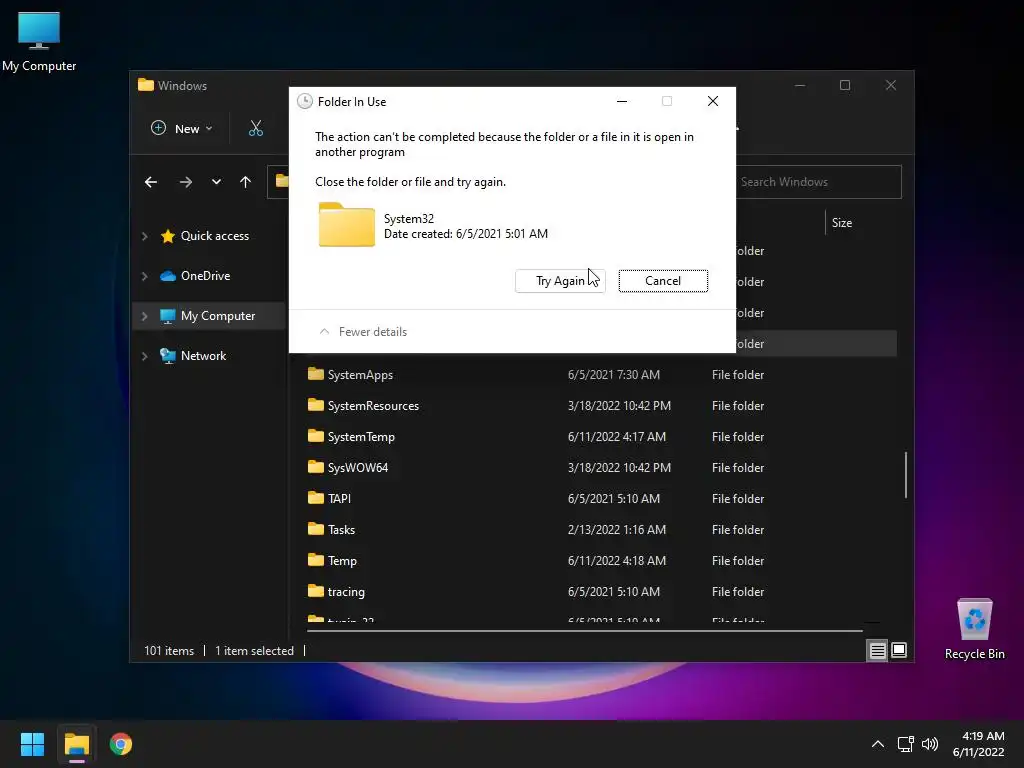Click the horizontal scrollbar in file list

584,631
